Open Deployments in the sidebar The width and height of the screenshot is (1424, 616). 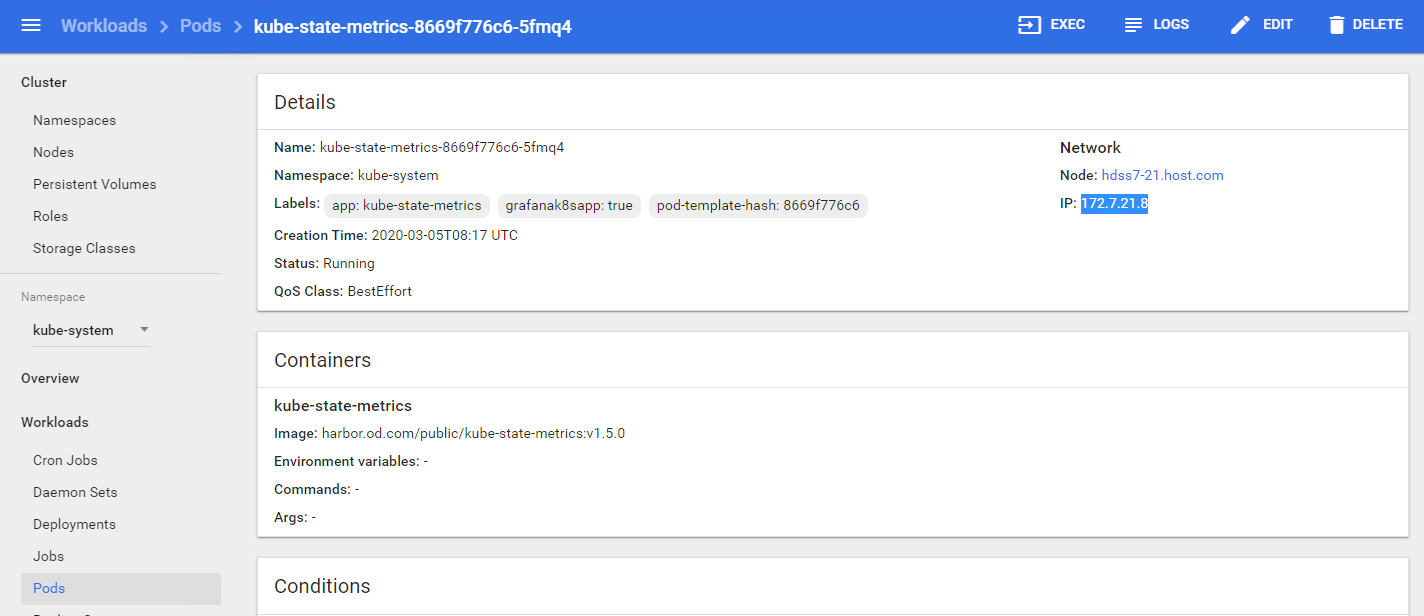click(x=74, y=524)
